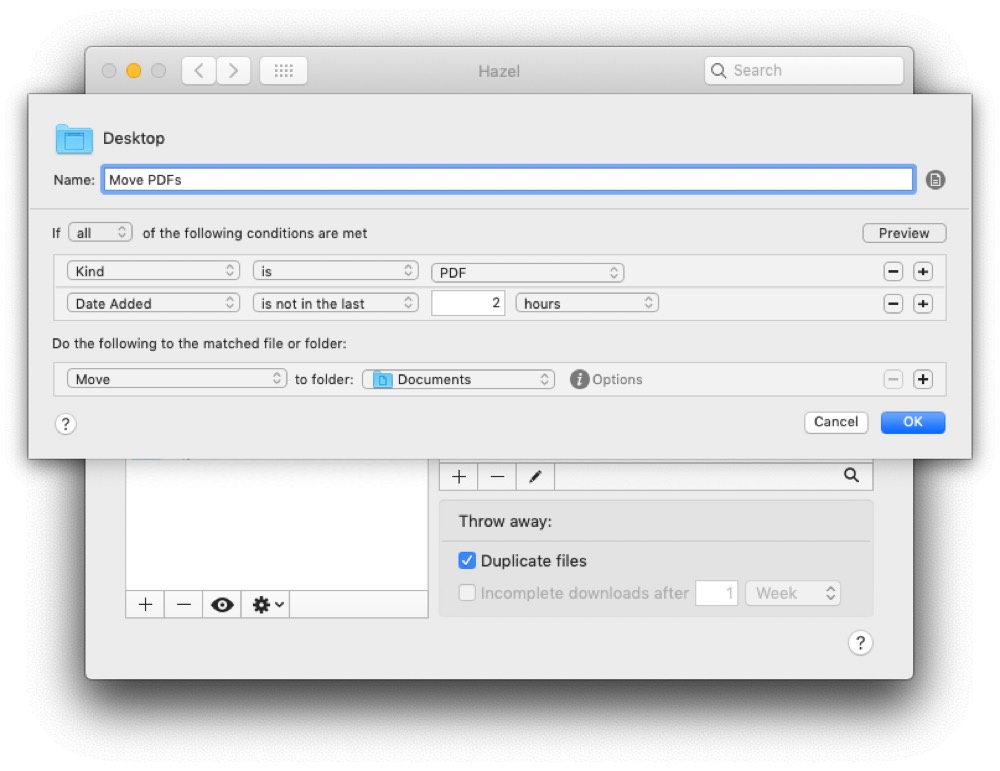Uncheck the Duplicate files option
1000x771 pixels.
tap(467, 560)
